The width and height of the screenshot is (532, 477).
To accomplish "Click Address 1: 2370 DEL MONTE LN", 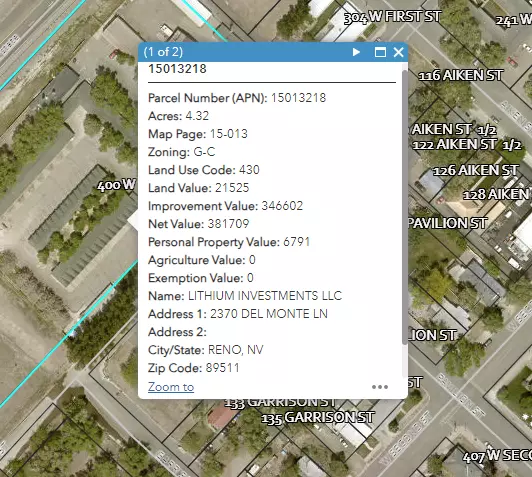I will coord(238,314).
